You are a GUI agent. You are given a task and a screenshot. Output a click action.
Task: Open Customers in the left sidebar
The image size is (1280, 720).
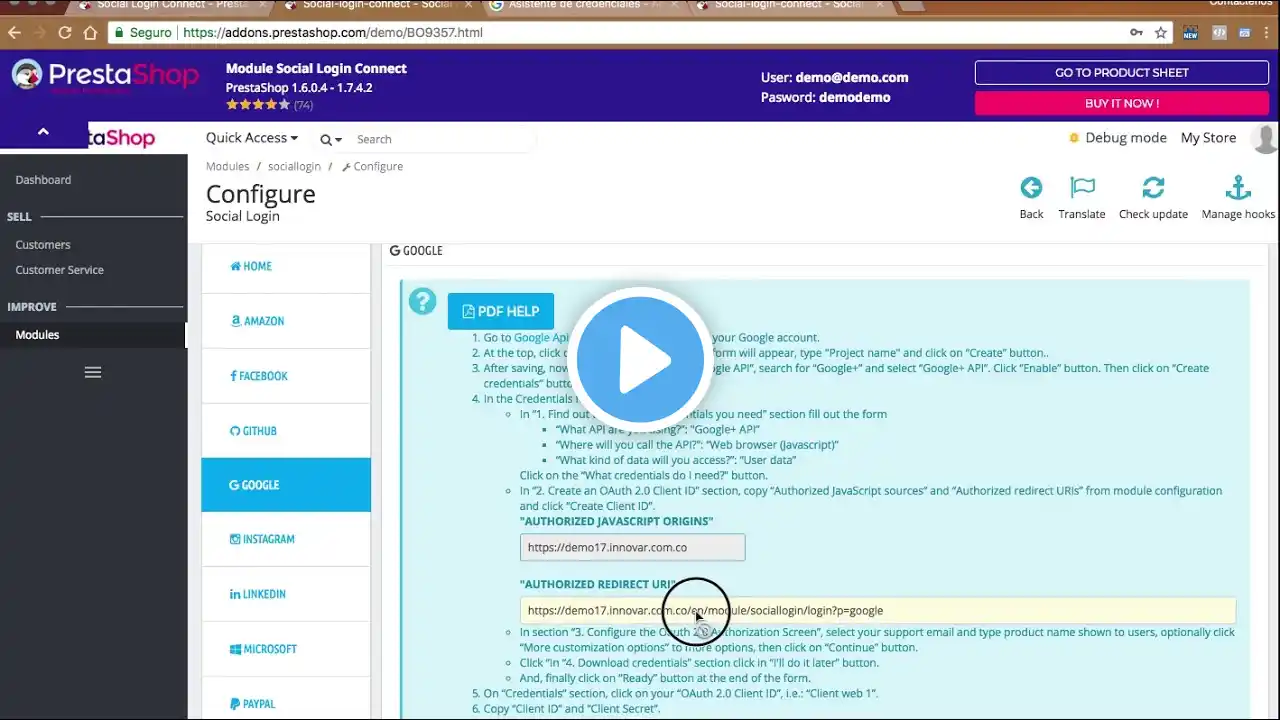(43, 245)
